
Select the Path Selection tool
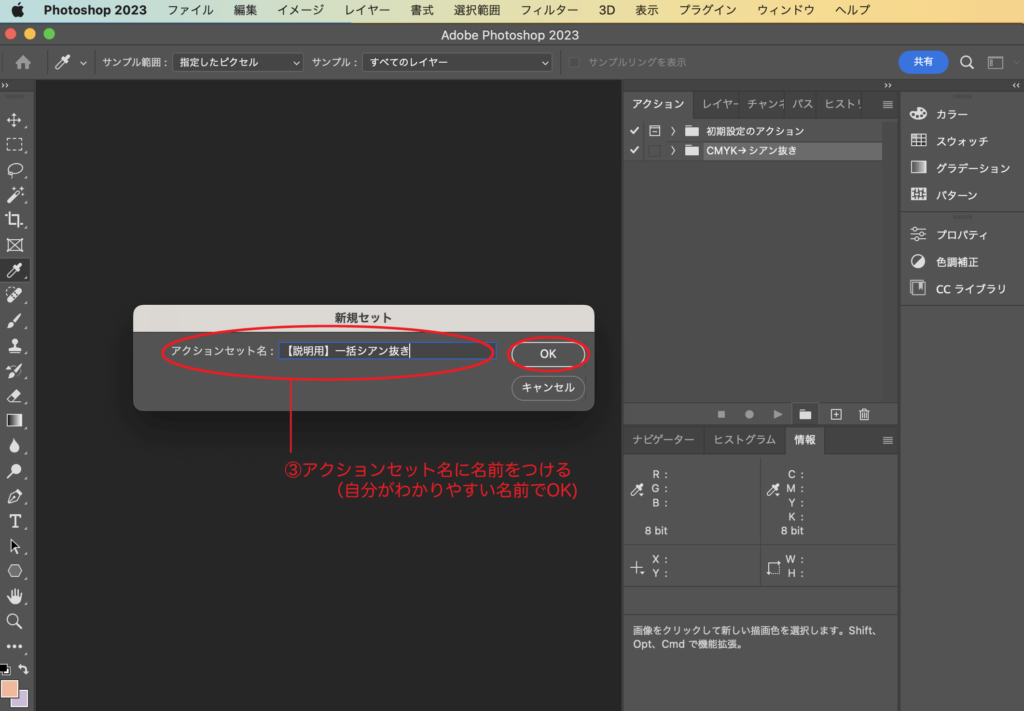tap(14, 546)
